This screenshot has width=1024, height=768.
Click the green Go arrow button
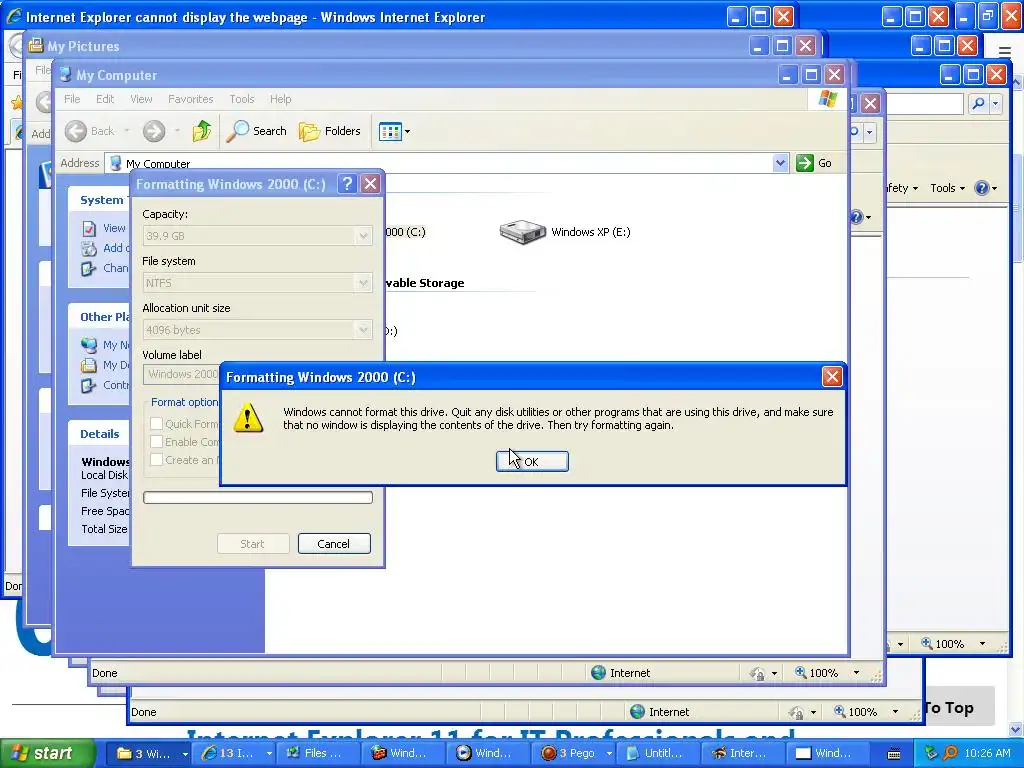805,163
